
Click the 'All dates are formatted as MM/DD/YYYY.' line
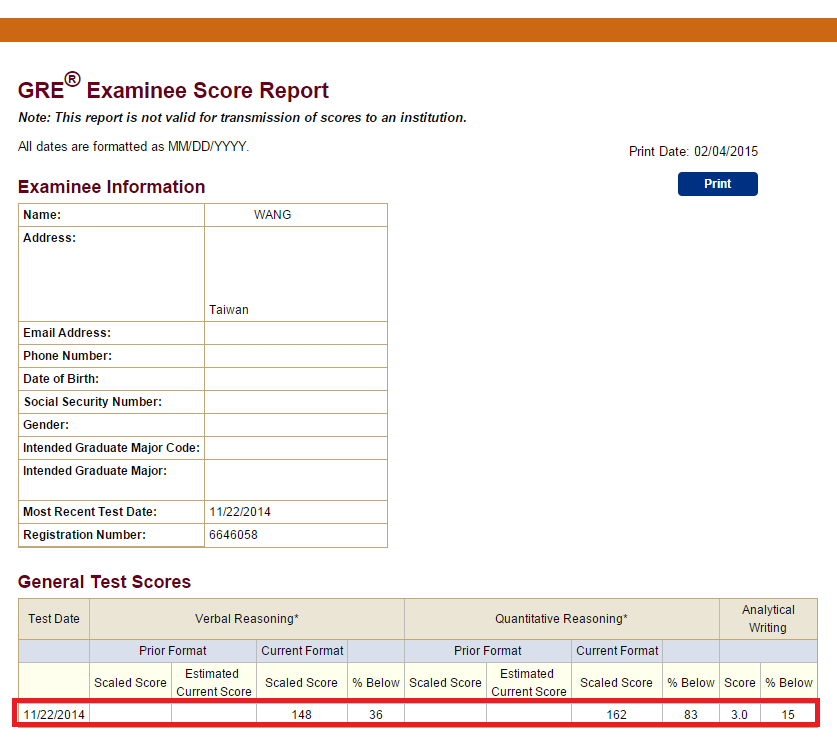133,146
